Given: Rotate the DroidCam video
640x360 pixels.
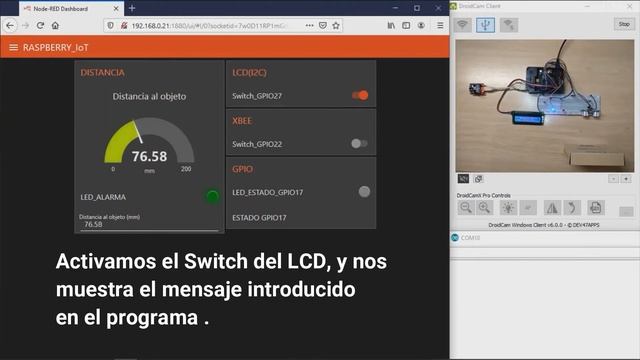Looking at the screenshot, I should pyautogui.click(x=572, y=208).
